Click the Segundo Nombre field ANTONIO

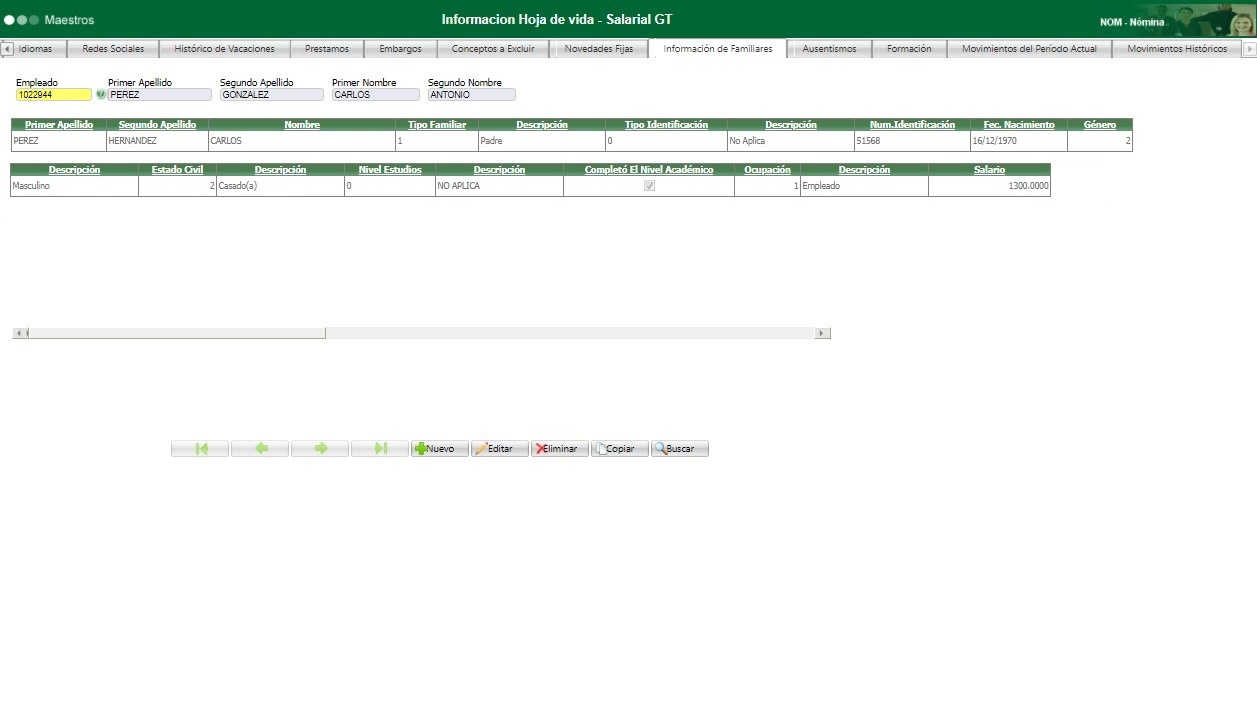coord(472,95)
